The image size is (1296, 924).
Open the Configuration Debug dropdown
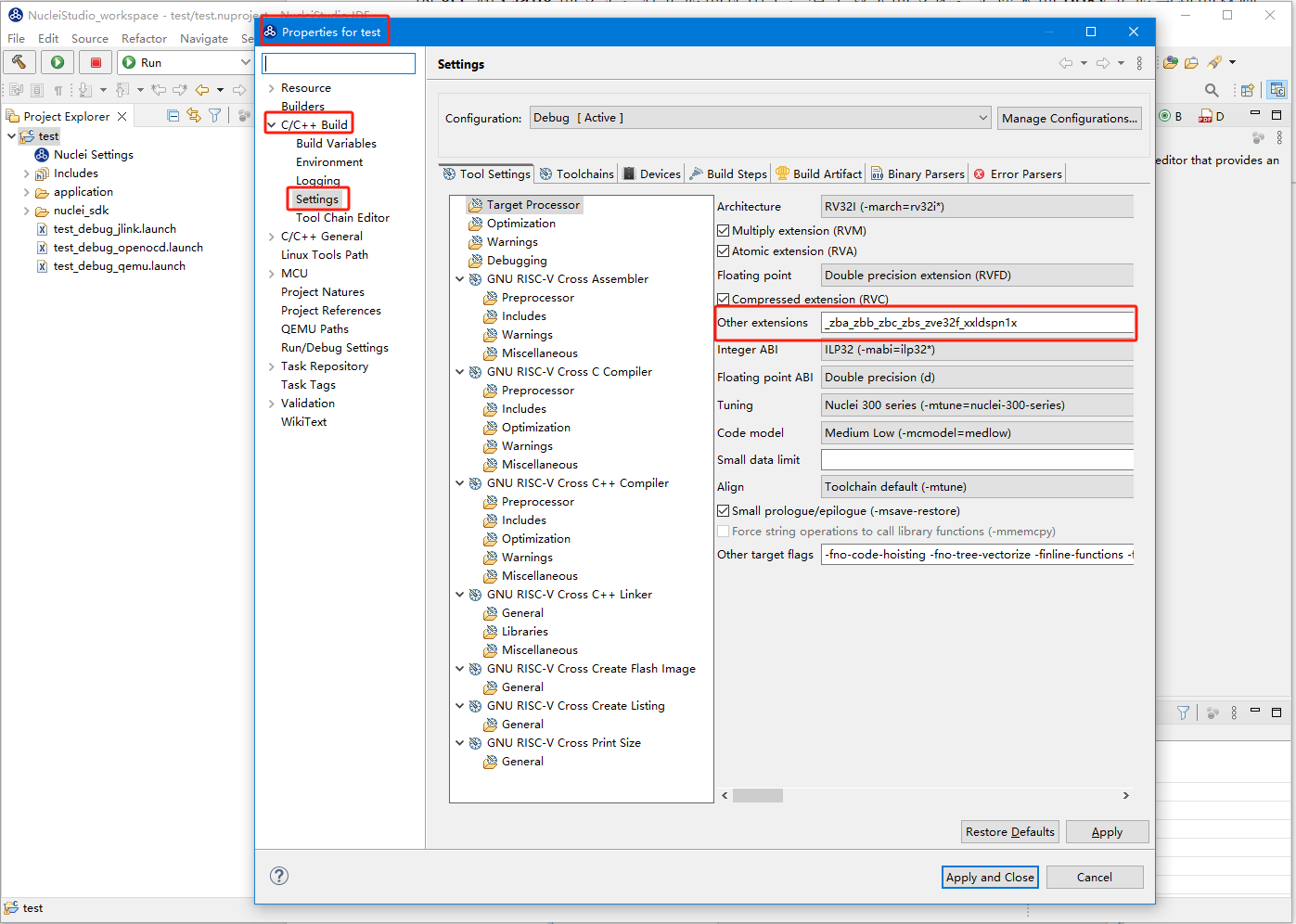(761, 118)
